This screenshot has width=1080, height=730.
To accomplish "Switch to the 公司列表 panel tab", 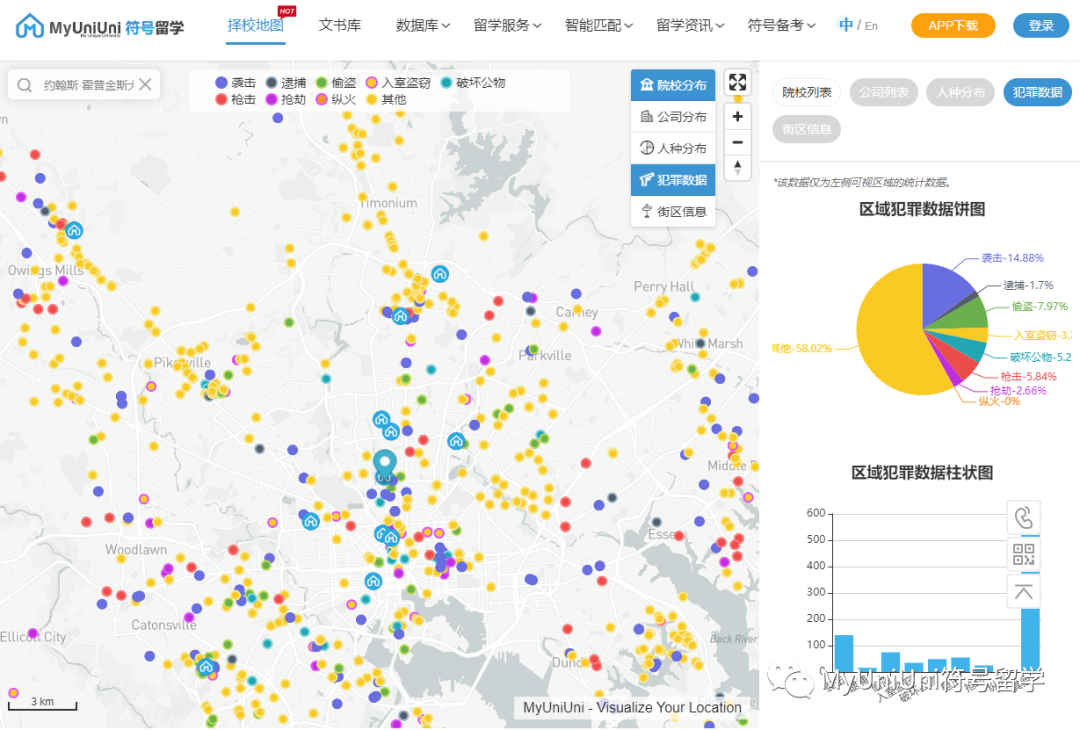I will point(884,92).
